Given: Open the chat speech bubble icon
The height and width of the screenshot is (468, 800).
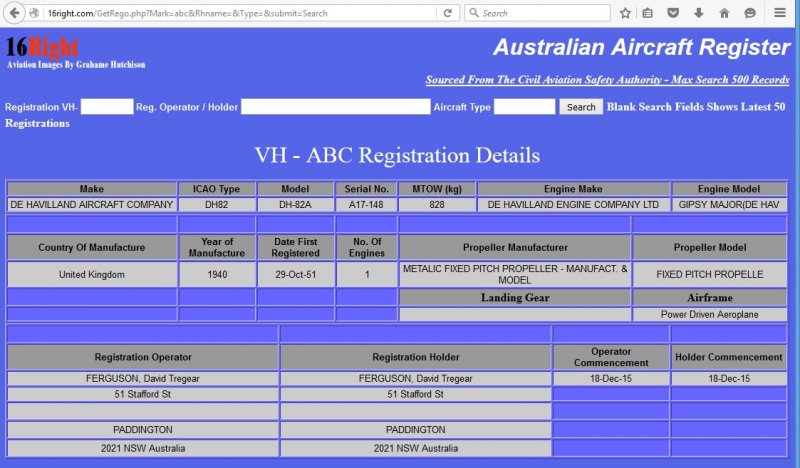Looking at the screenshot, I should [x=750, y=13].
